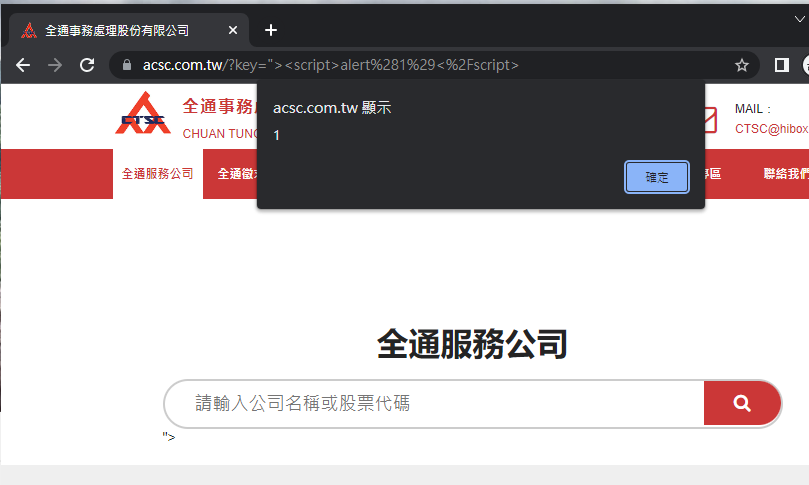Click the CTSC@hibox mail address link
809x485 pixels.
point(771,129)
